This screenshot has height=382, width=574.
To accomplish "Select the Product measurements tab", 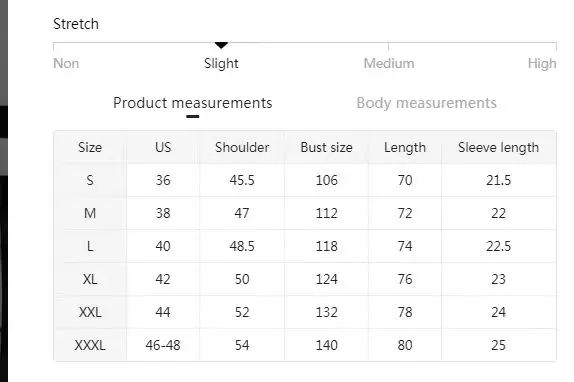I will click(x=193, y=103).
